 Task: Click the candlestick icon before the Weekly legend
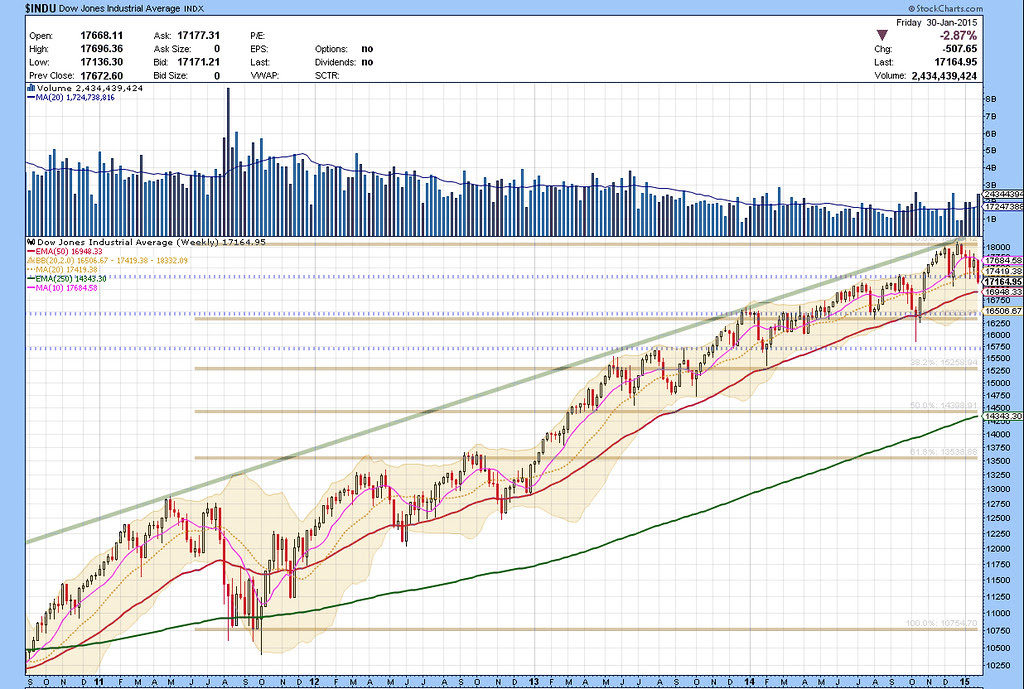click(31, 242)
